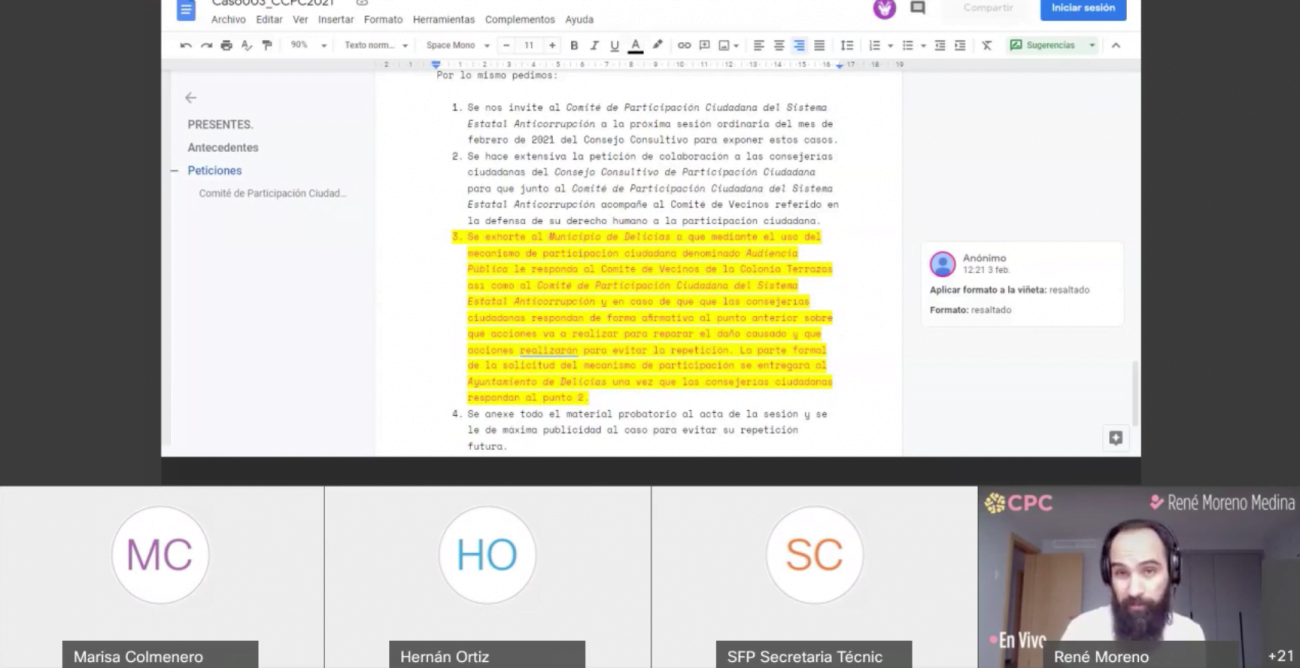Expand the bulleted list dropdown arrow
This screenshot has width=1300, height=668.
click(921, 45)
